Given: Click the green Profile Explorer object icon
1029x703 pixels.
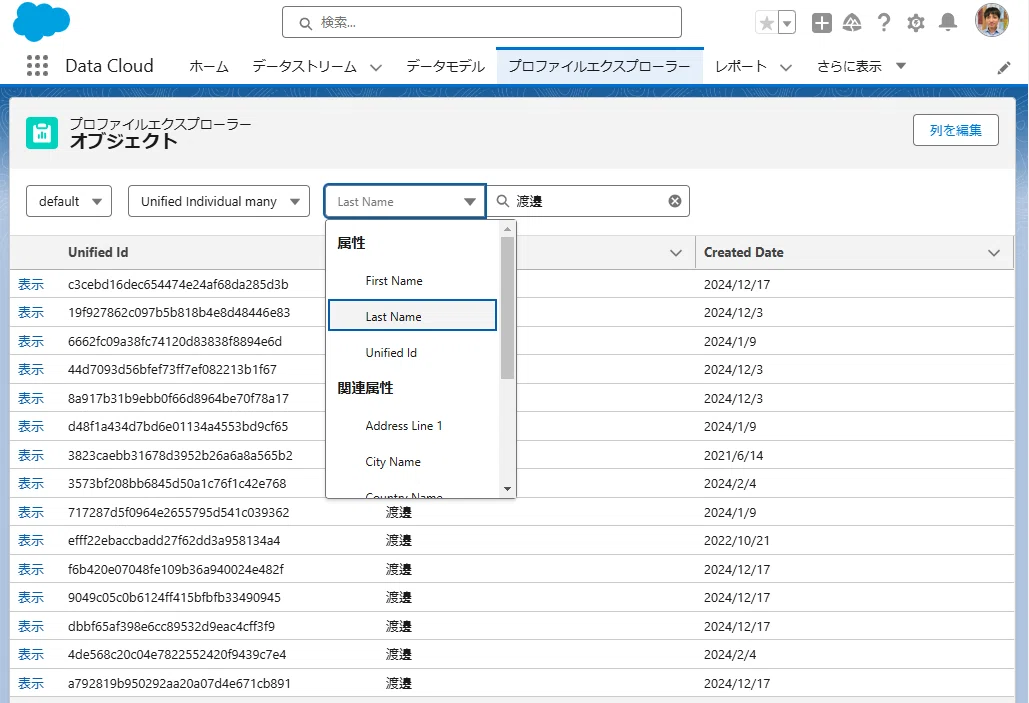Looking at the screenshot, I should pos(42,133).
